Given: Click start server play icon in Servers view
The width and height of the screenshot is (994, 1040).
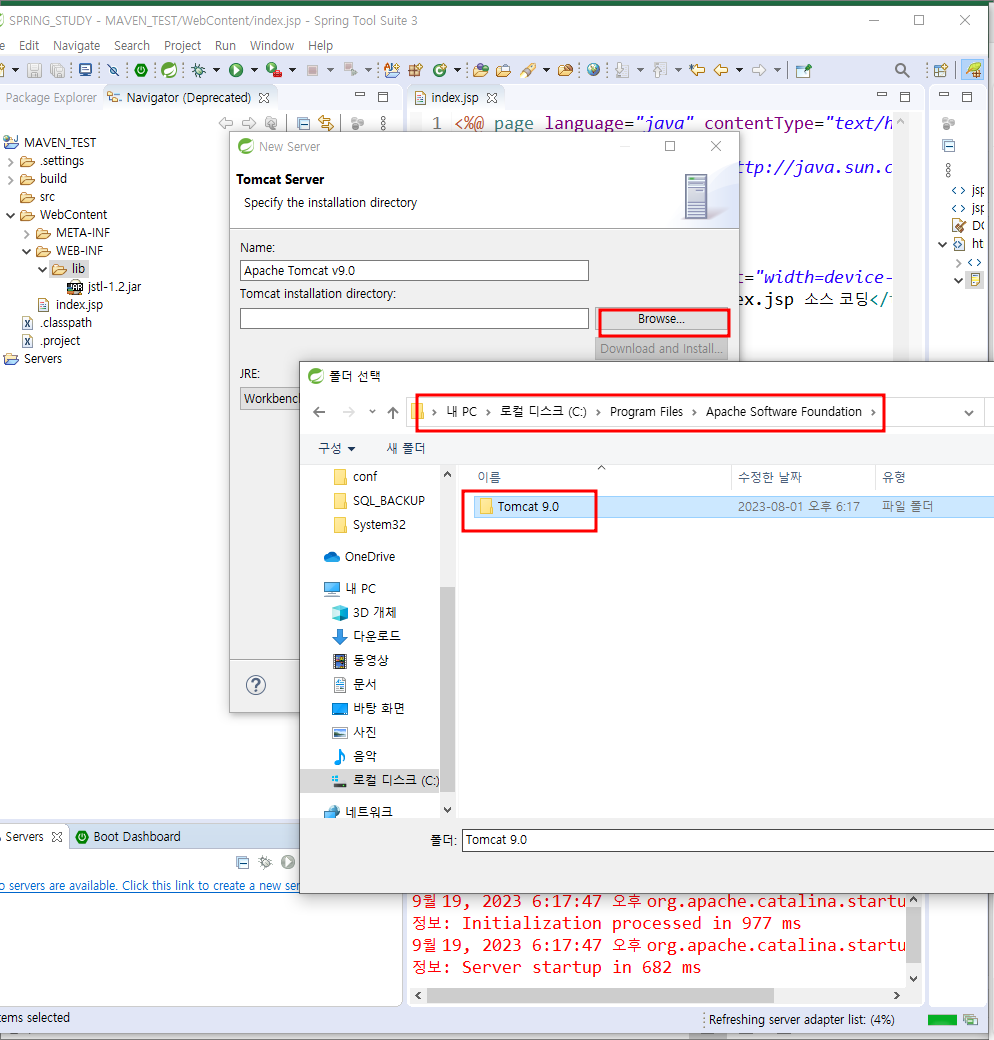Looking at the screenshot, I should (288, 862).
